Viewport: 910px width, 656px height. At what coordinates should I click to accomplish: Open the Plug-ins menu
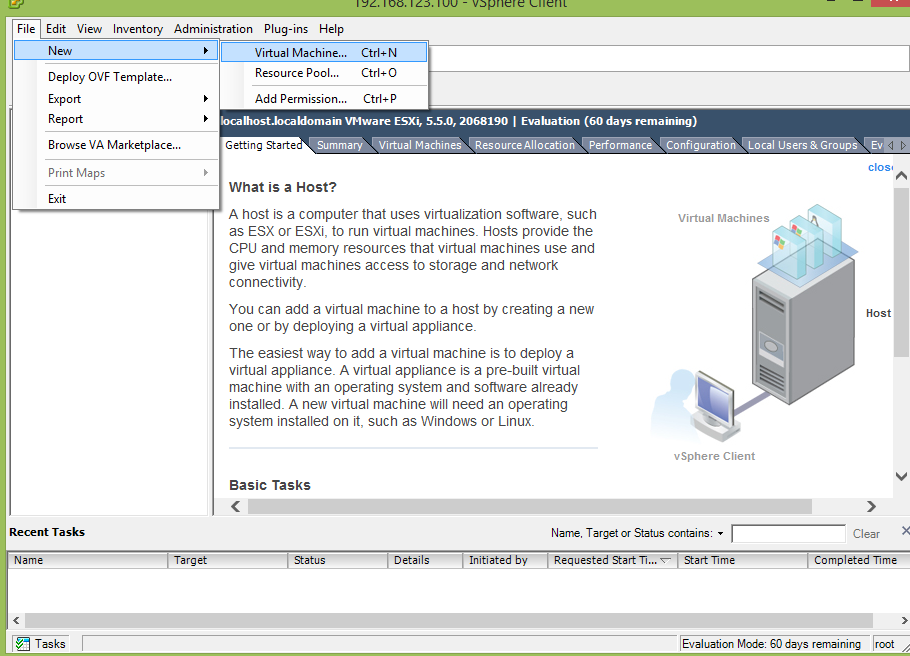point(286,29)
